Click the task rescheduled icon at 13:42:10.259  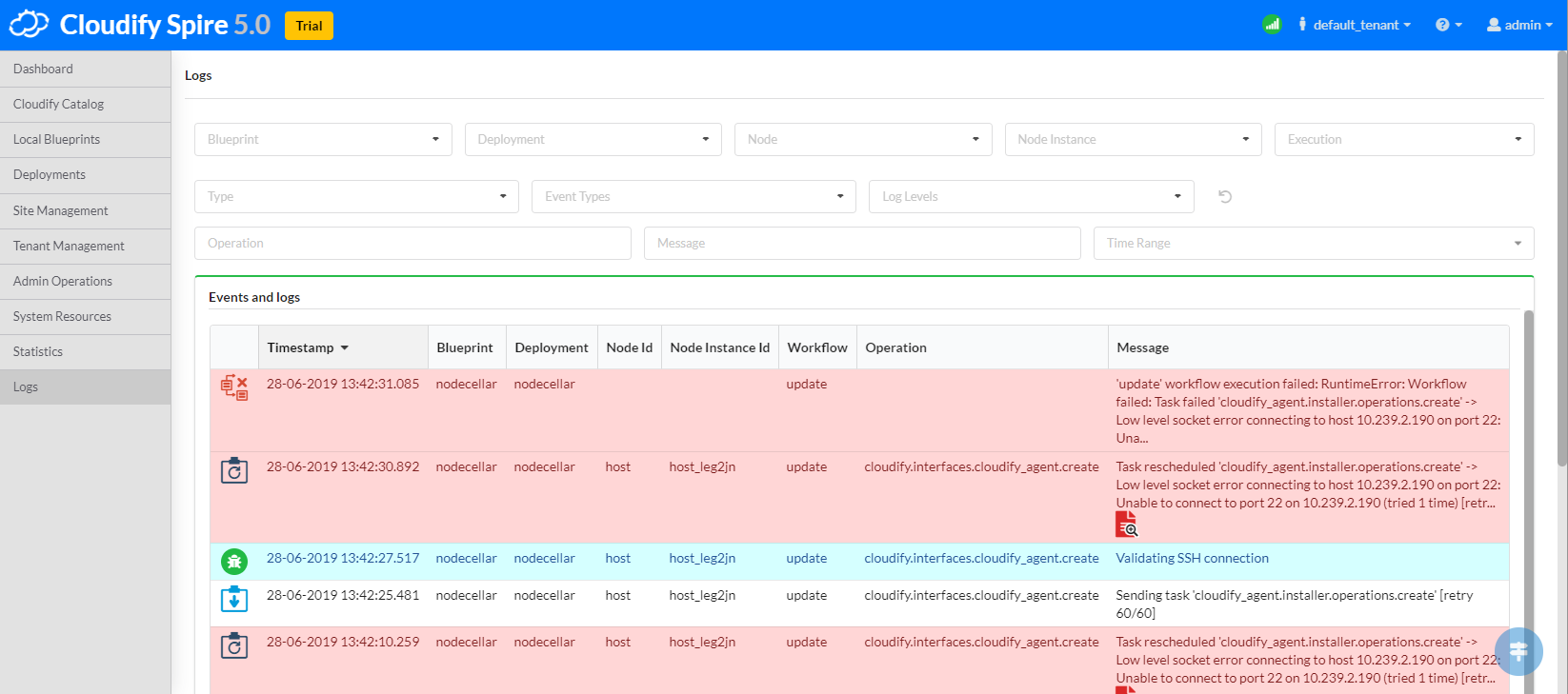click(234, 645)
